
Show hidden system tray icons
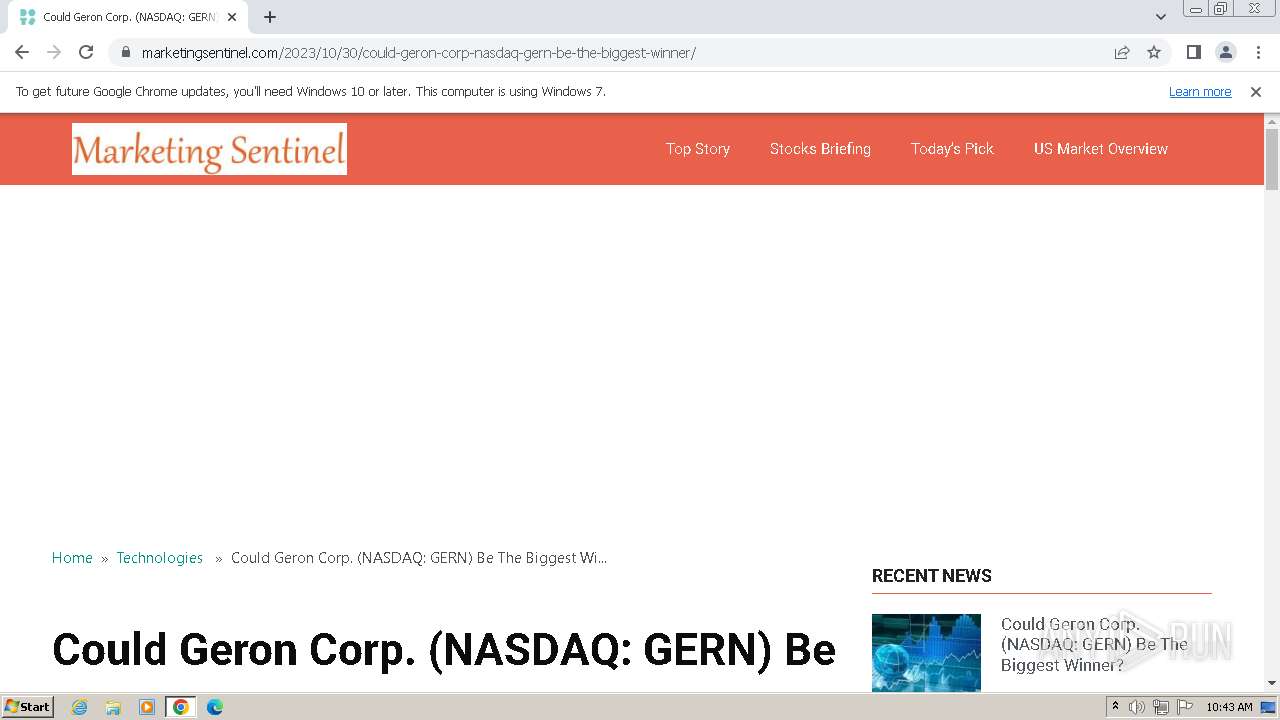[x=1115, y=707]
